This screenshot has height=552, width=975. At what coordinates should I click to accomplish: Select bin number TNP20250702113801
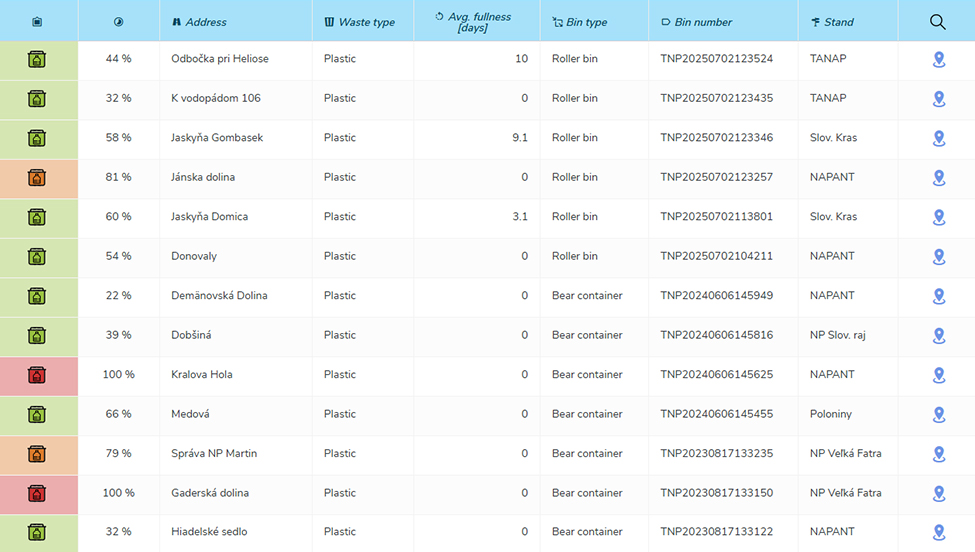point(716,217)
